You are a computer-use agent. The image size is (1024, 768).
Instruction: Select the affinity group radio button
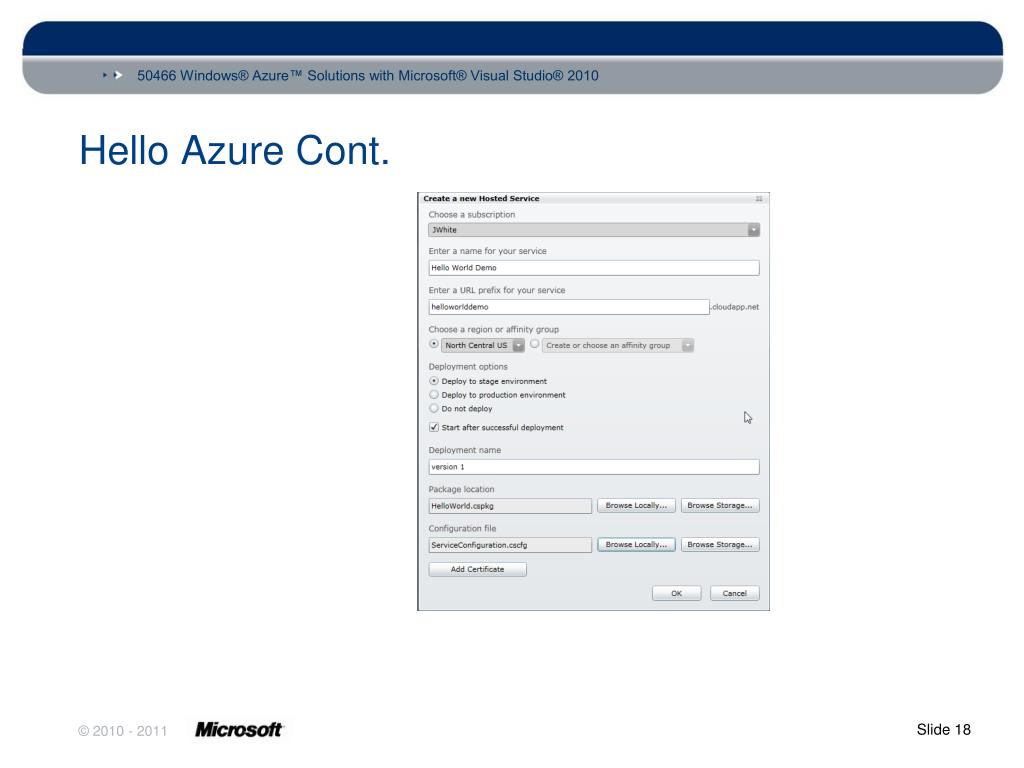[535, 344]
